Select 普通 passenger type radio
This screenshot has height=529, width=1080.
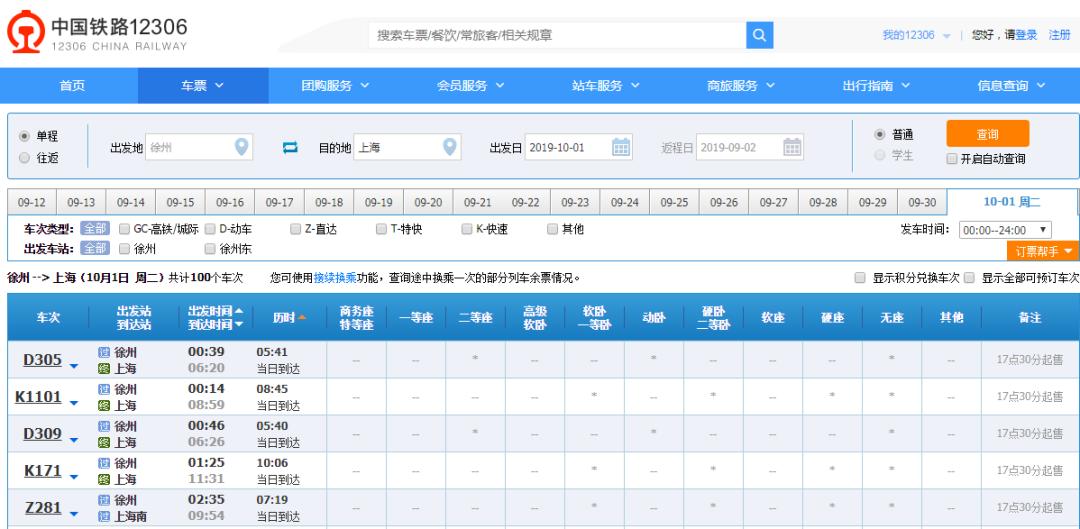pos(880,134)
